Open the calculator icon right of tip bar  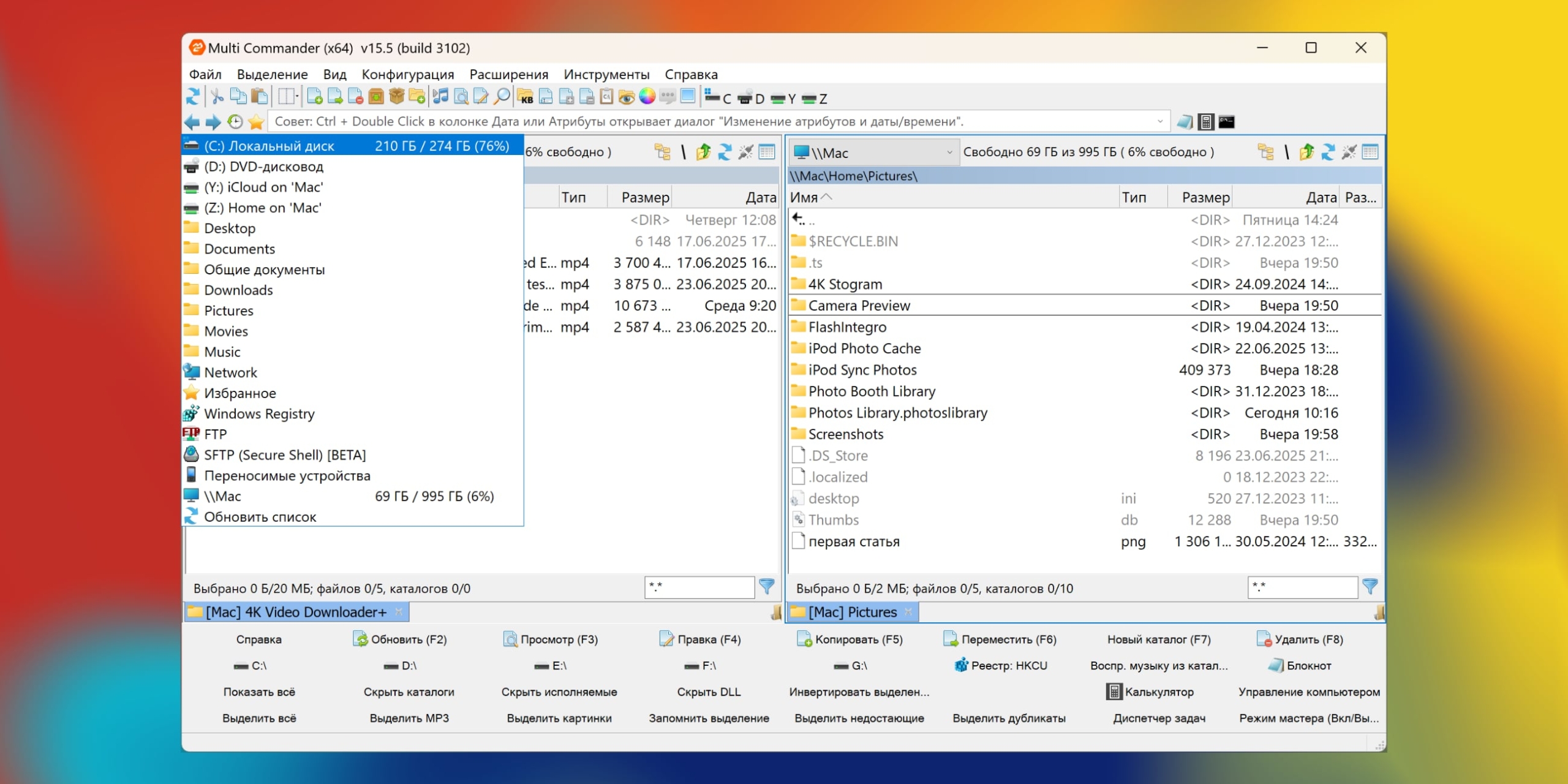pyautogui.click(x=1205, y=122)
